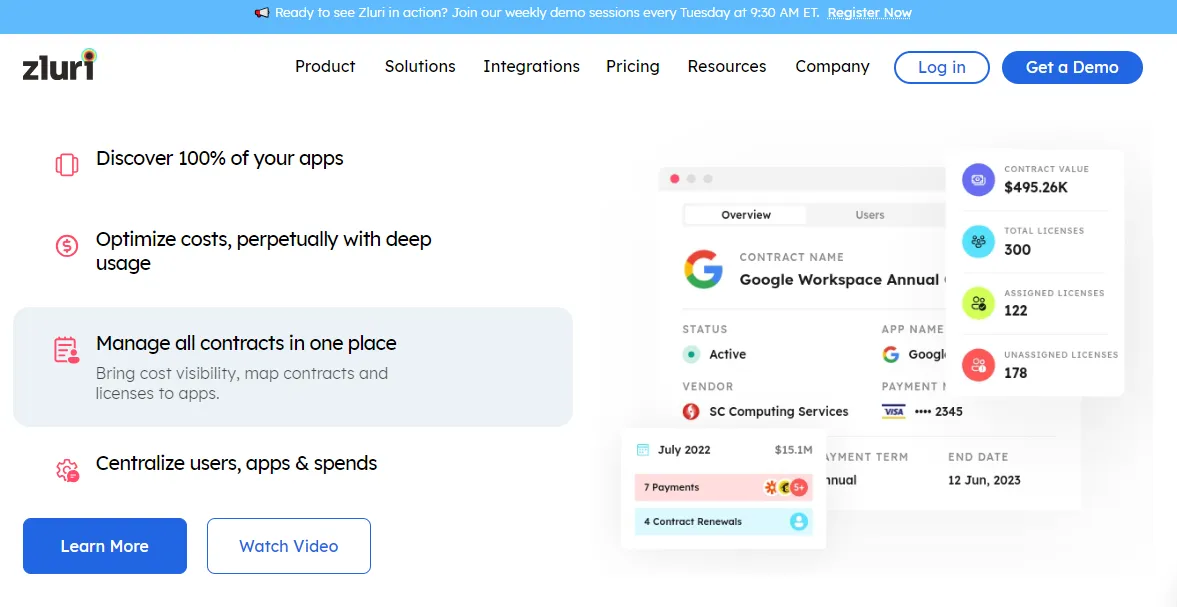Click the megaphone icon in the banner
Image resolution: width=1177 pixels, height=607 pixels.
click(x=261, y=13)
